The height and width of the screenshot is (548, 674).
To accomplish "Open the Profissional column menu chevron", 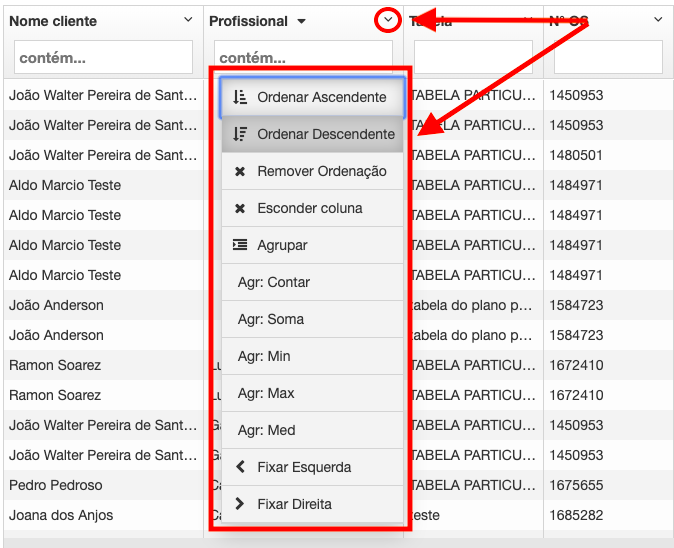I will [x=388, y=20].
